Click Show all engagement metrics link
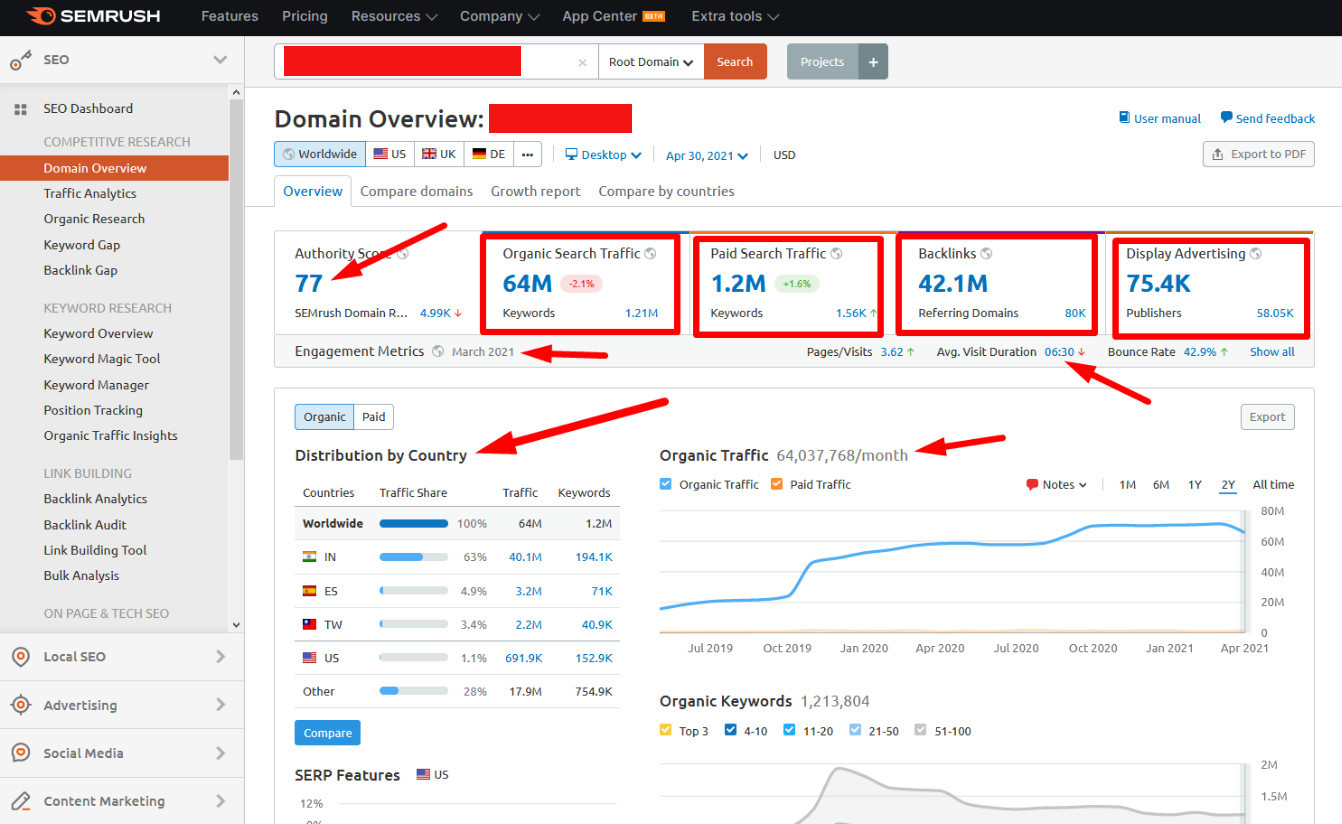Screen dimensions: 1342x824 coord(1272,352)
